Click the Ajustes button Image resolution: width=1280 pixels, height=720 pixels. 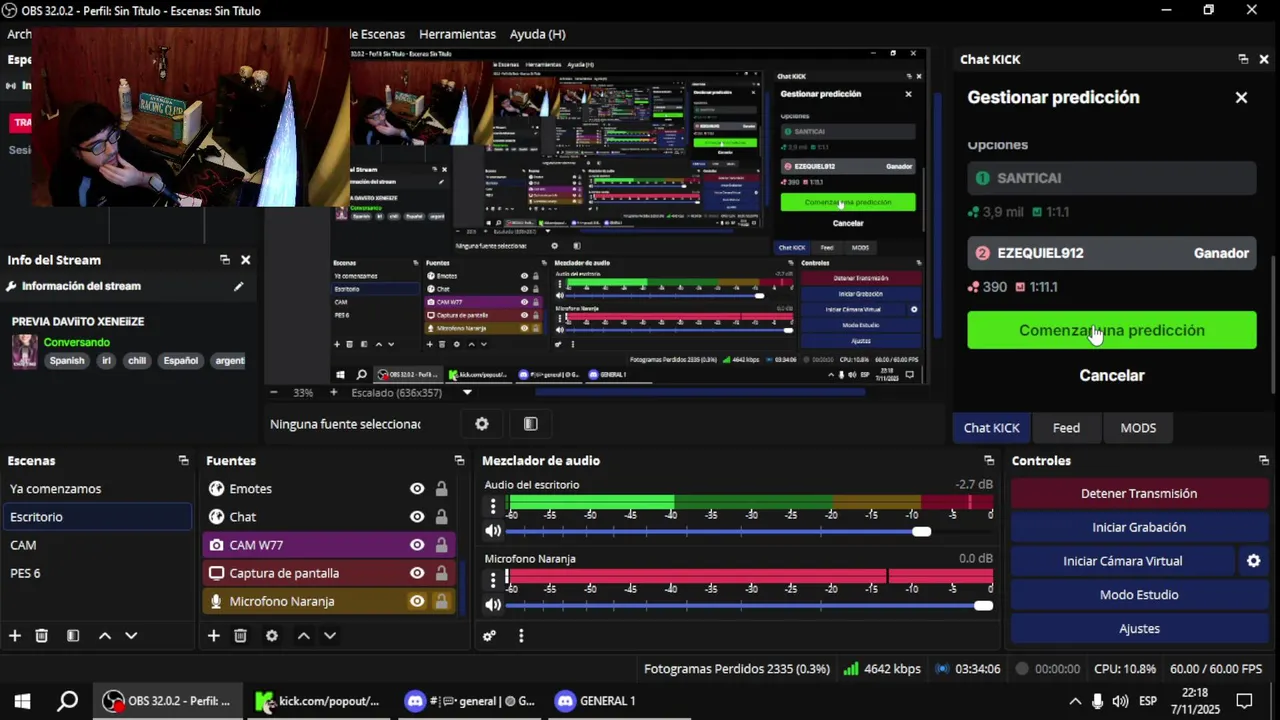tap(1139, 629)
